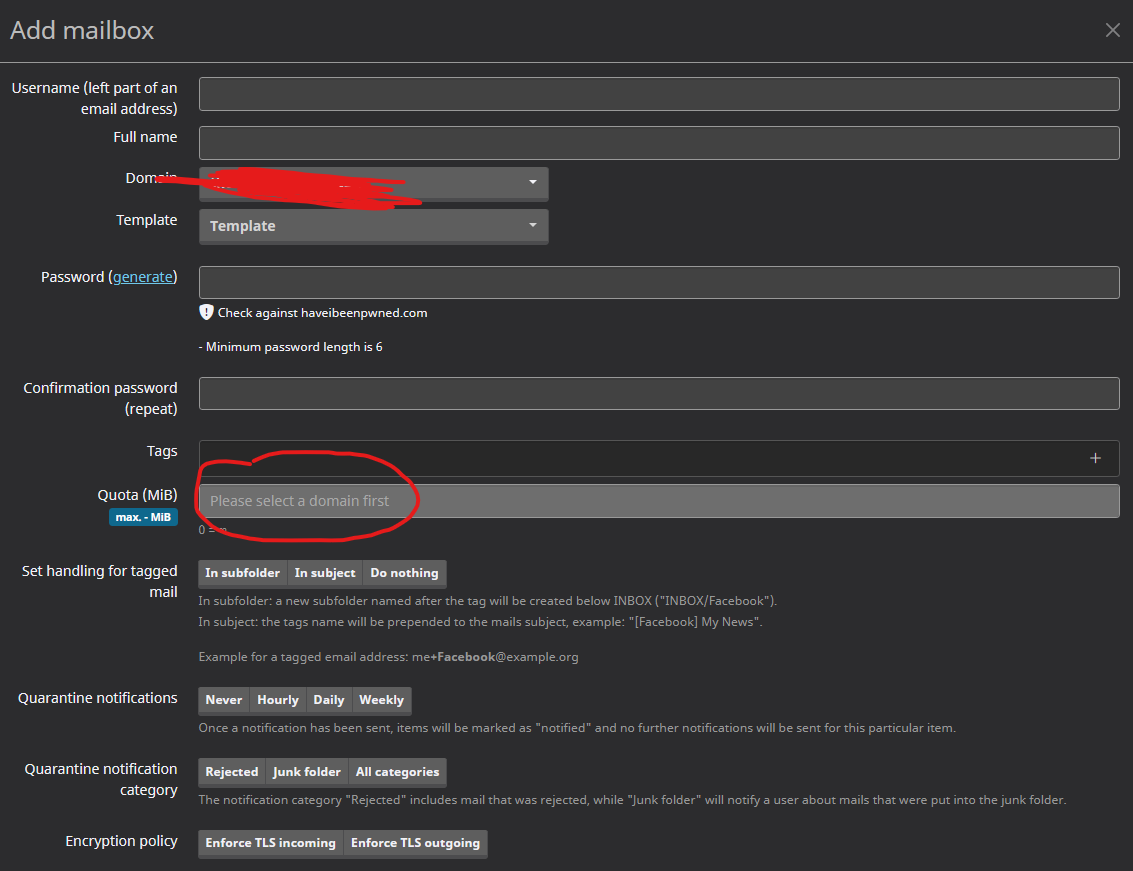Image resolution: width=1133 pixels, height=871 pixels.
Task: Select In subfolder tagged mail handling
Action: pyautogui.click(x=242, y=573)
